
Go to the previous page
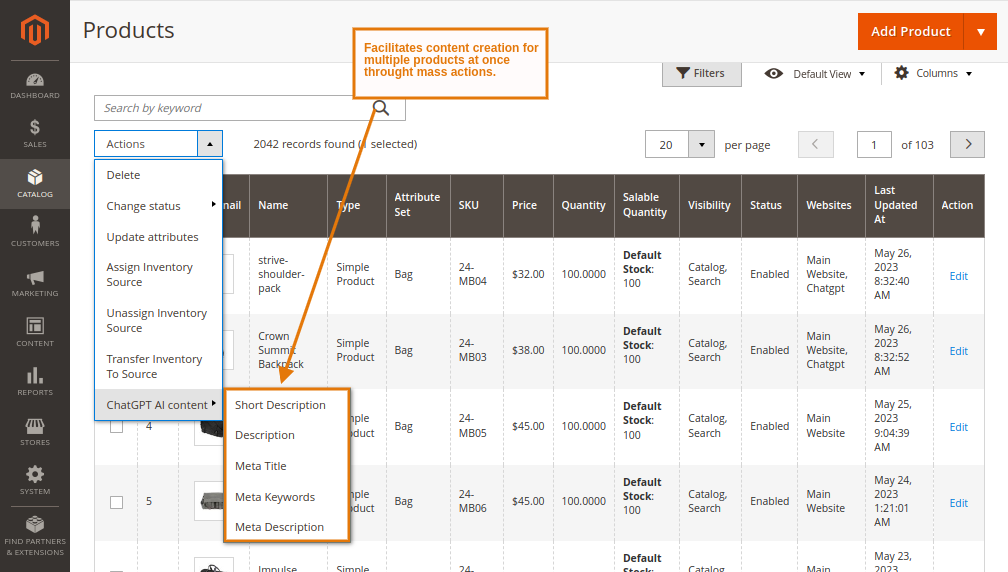[x=816, y=145]
